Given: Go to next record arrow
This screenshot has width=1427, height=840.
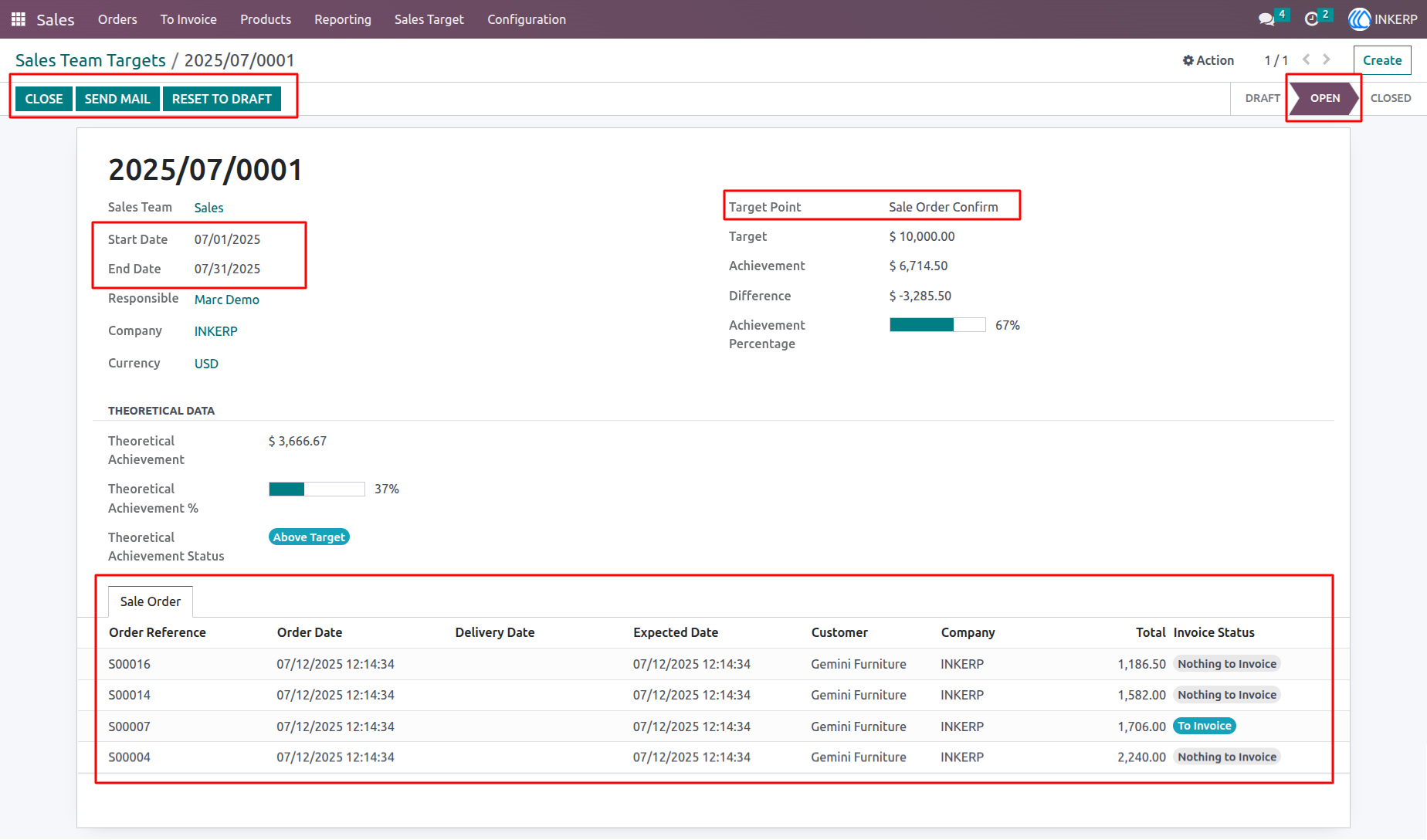Looking at the screenshot, I should [1327, 59].
